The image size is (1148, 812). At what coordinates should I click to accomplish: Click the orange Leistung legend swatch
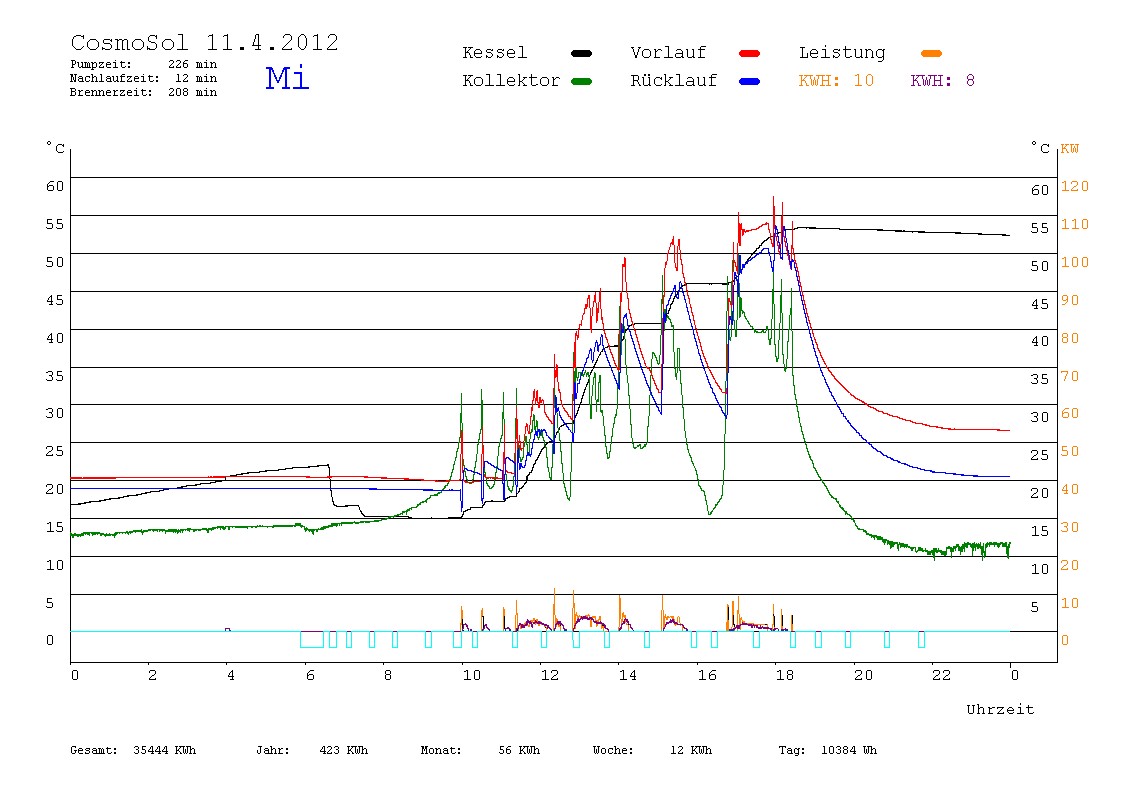click(931, 53)
